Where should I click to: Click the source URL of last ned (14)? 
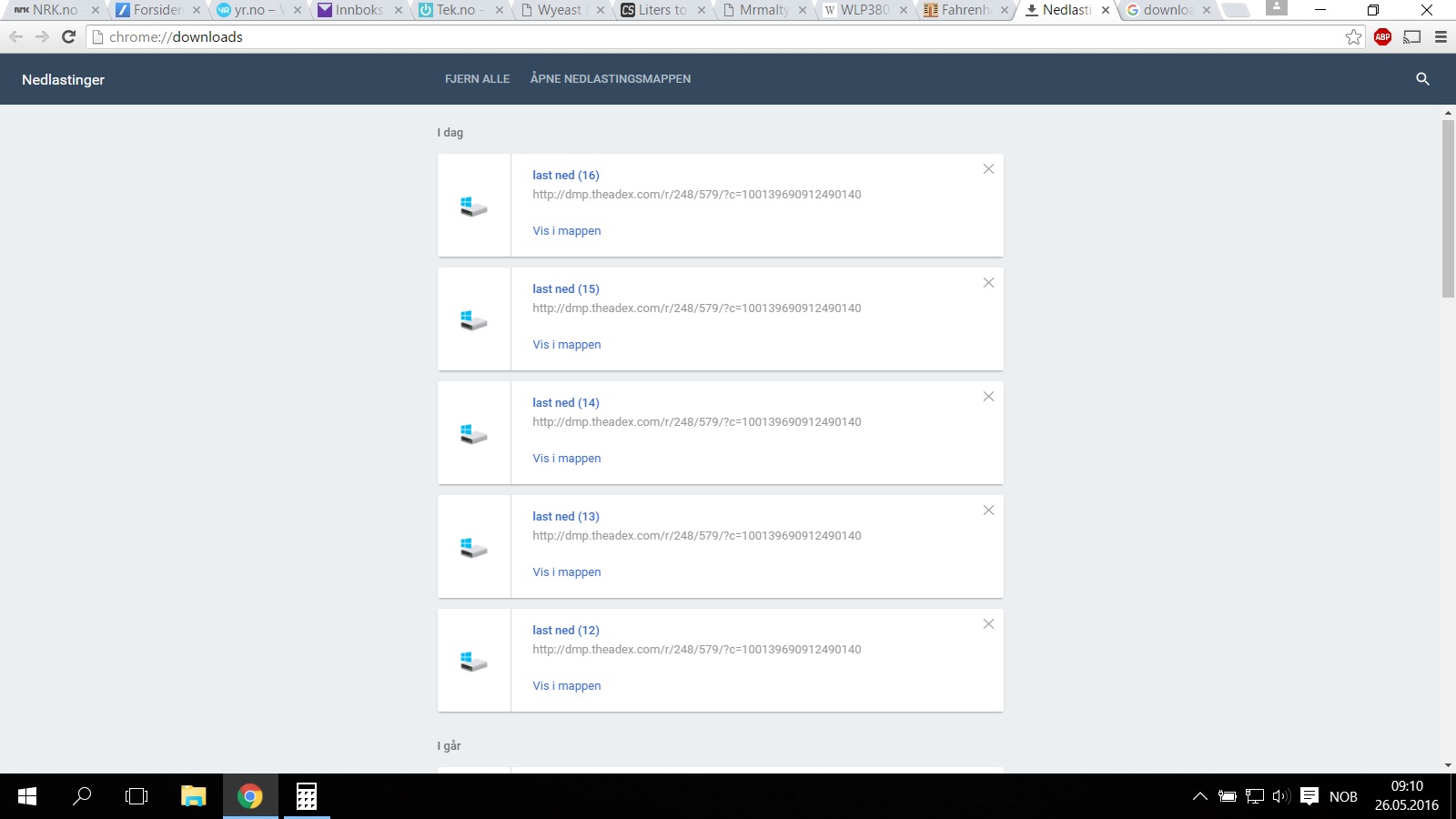(x=697, y=422)
